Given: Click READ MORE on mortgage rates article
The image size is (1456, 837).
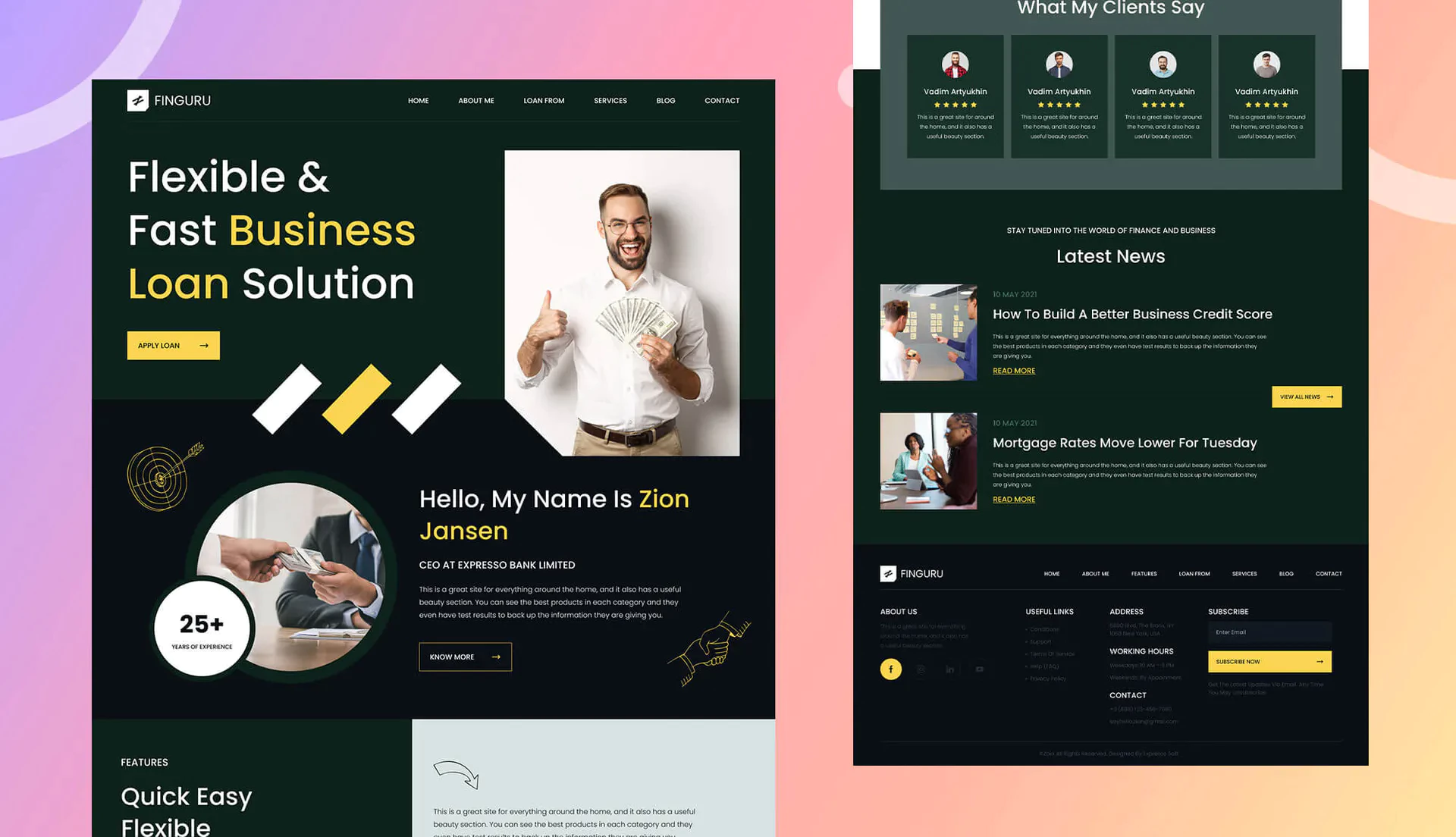Looking at the screenshot, I should click(1014, 499).
